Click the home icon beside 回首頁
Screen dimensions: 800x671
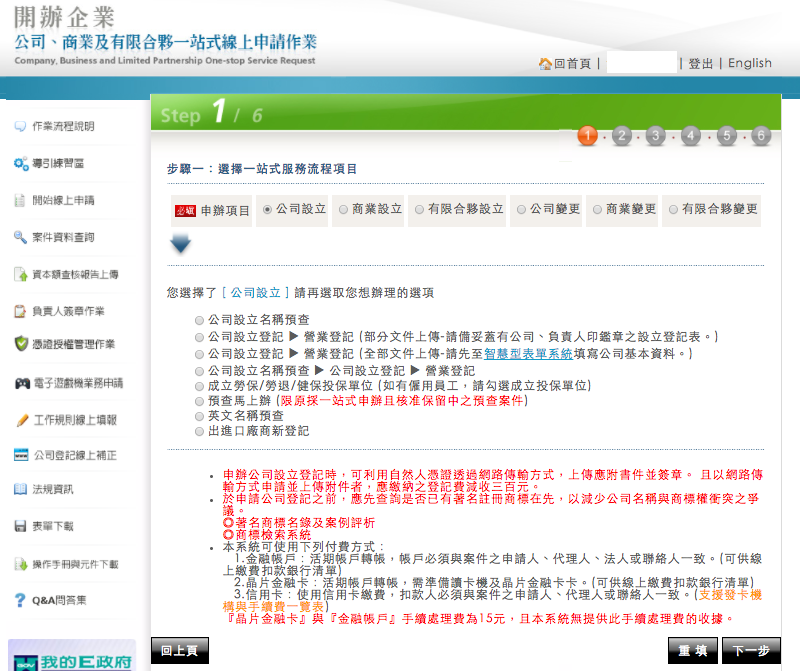tap(545, 64)
